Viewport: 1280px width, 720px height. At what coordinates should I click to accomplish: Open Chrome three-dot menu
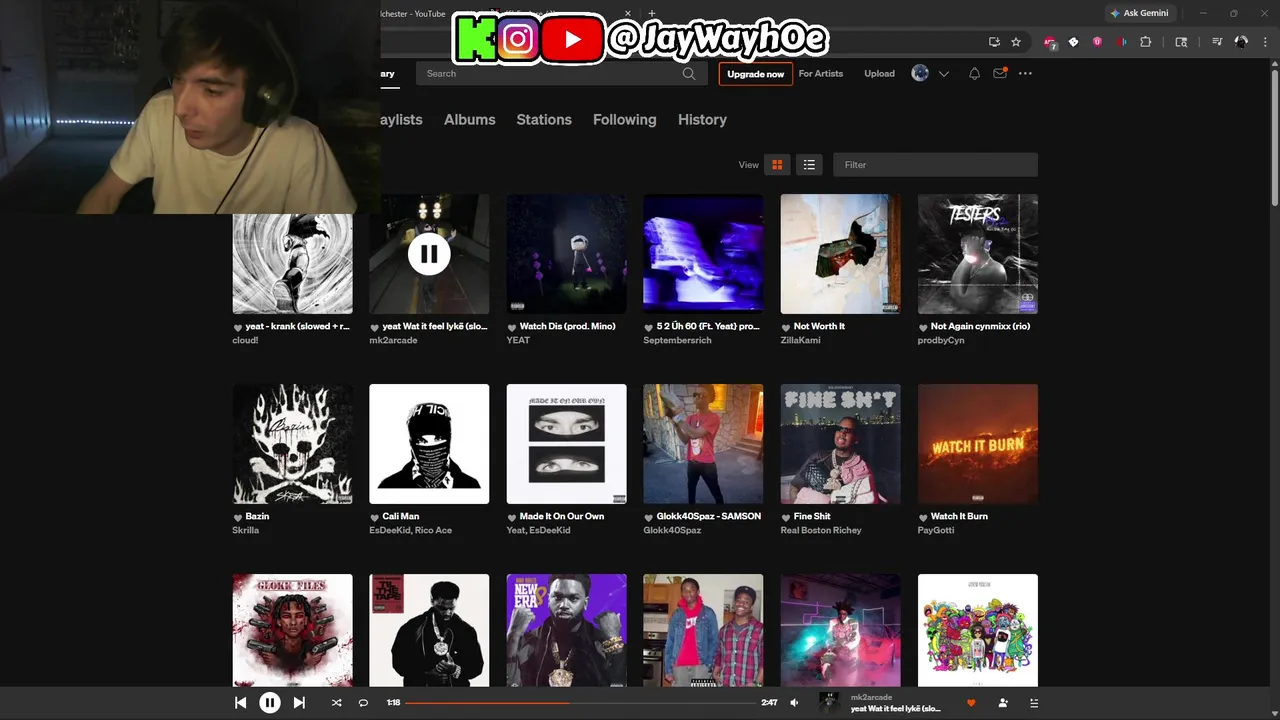tap(1265, 42)
